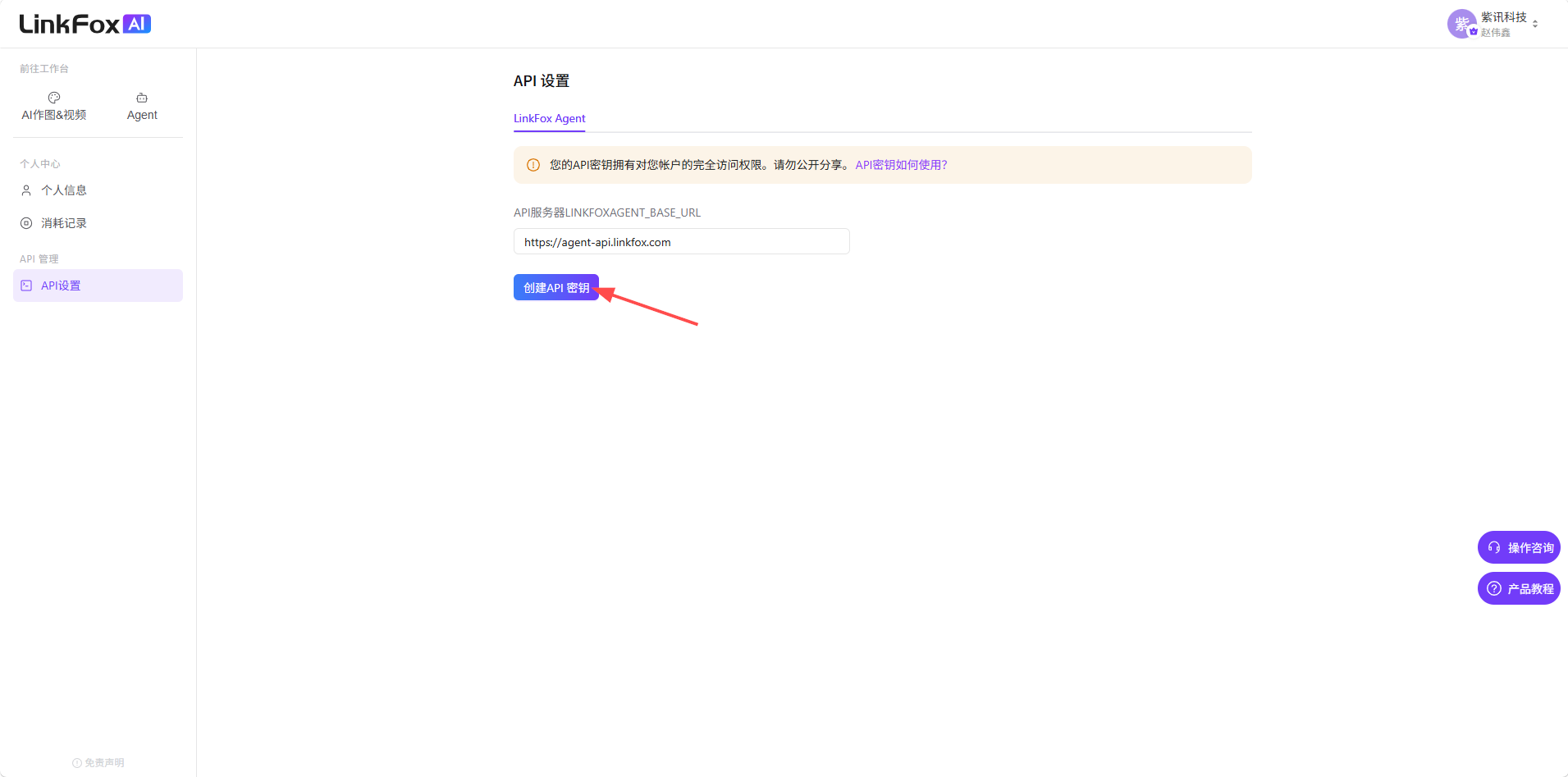Image resolution: width=1568 pixels, height=777 pixels.
Task: Click the API服务器LINKFOXAGENT_BASE_URL label
Action: click(607, 213)
